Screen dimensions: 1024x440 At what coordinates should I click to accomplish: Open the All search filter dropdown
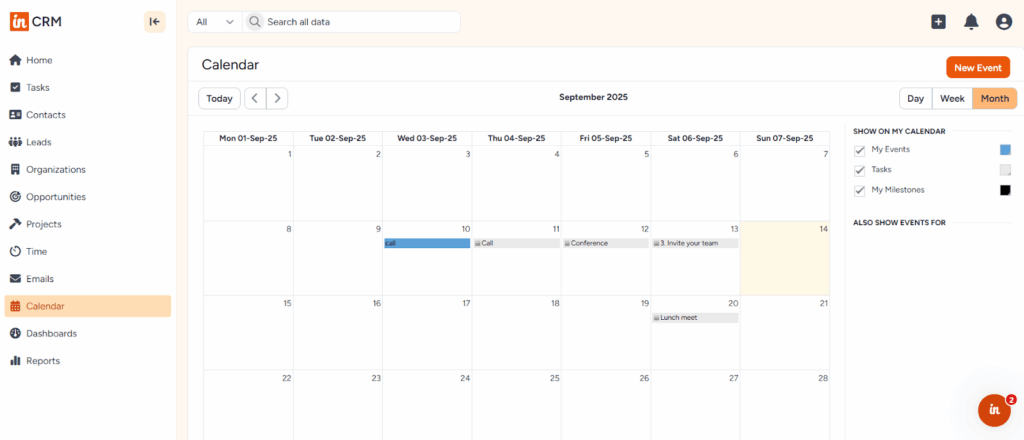(x=215, y=22)
